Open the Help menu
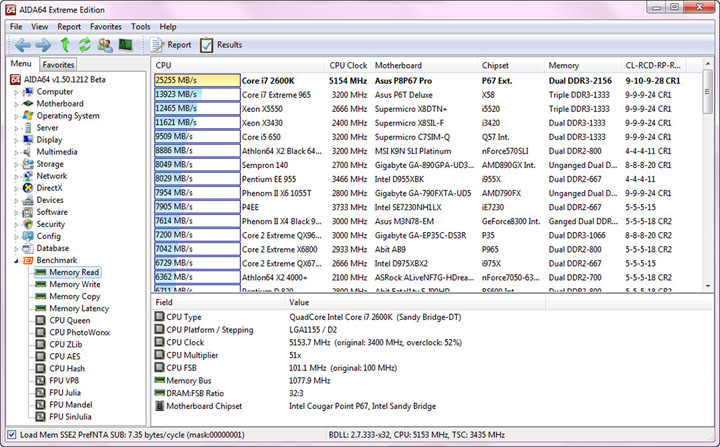This screenshot has height=447, width=720. [168, 27]
